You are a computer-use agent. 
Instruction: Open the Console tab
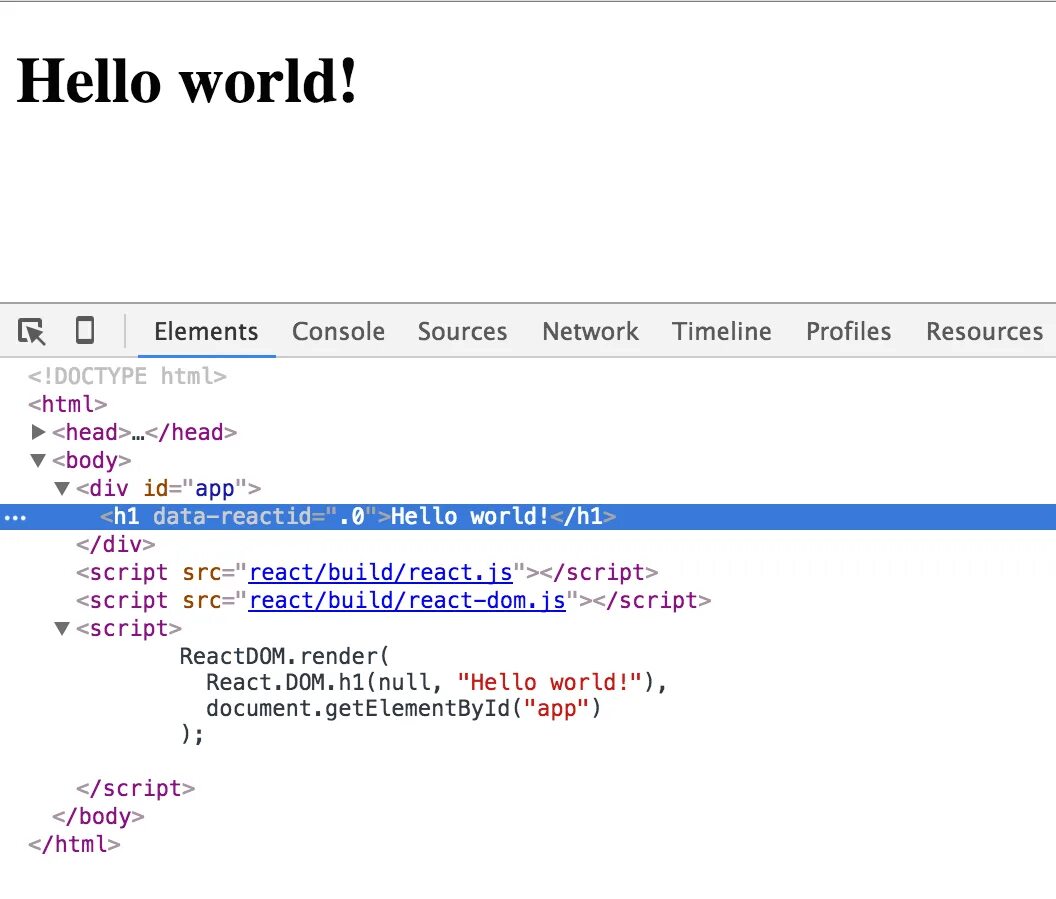(x=338, y=331)
